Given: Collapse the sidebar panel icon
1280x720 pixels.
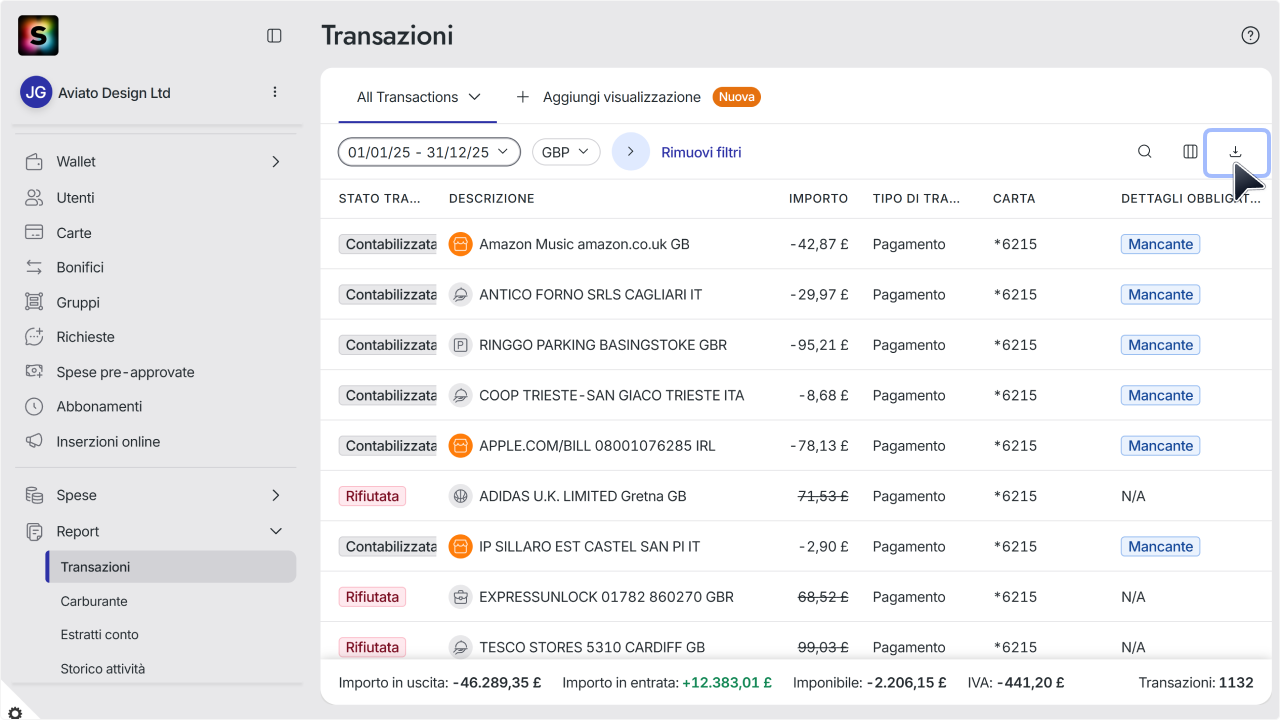Looking at the screenshot, I should pyautogui.click(x=274, y=36).
